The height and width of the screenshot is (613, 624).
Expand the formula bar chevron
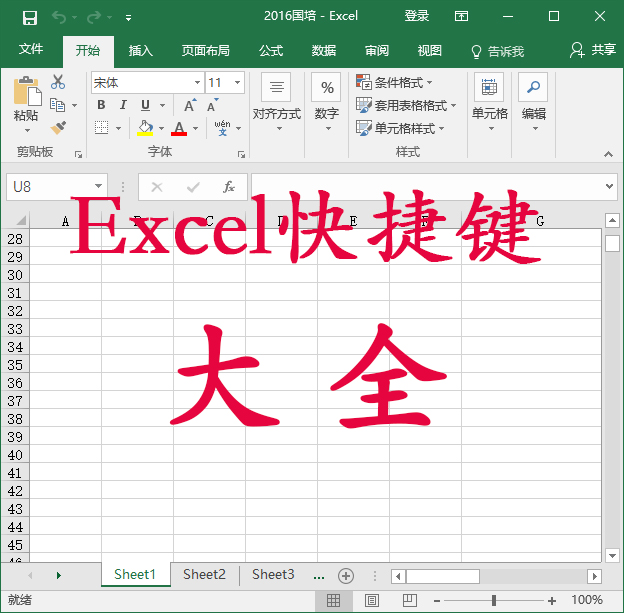pos(609,186)
